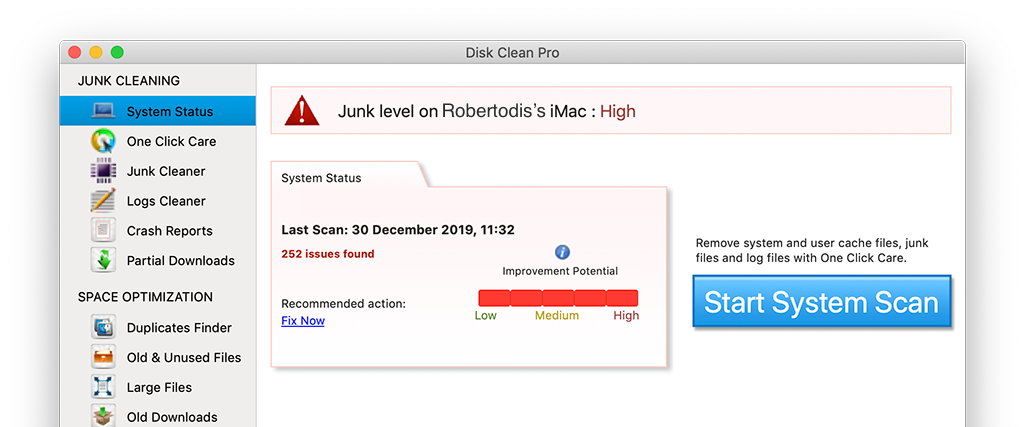Click the JUNK CLEANING section heading
The height and width of the screenshot is (427, 1025).
(129, 80)
